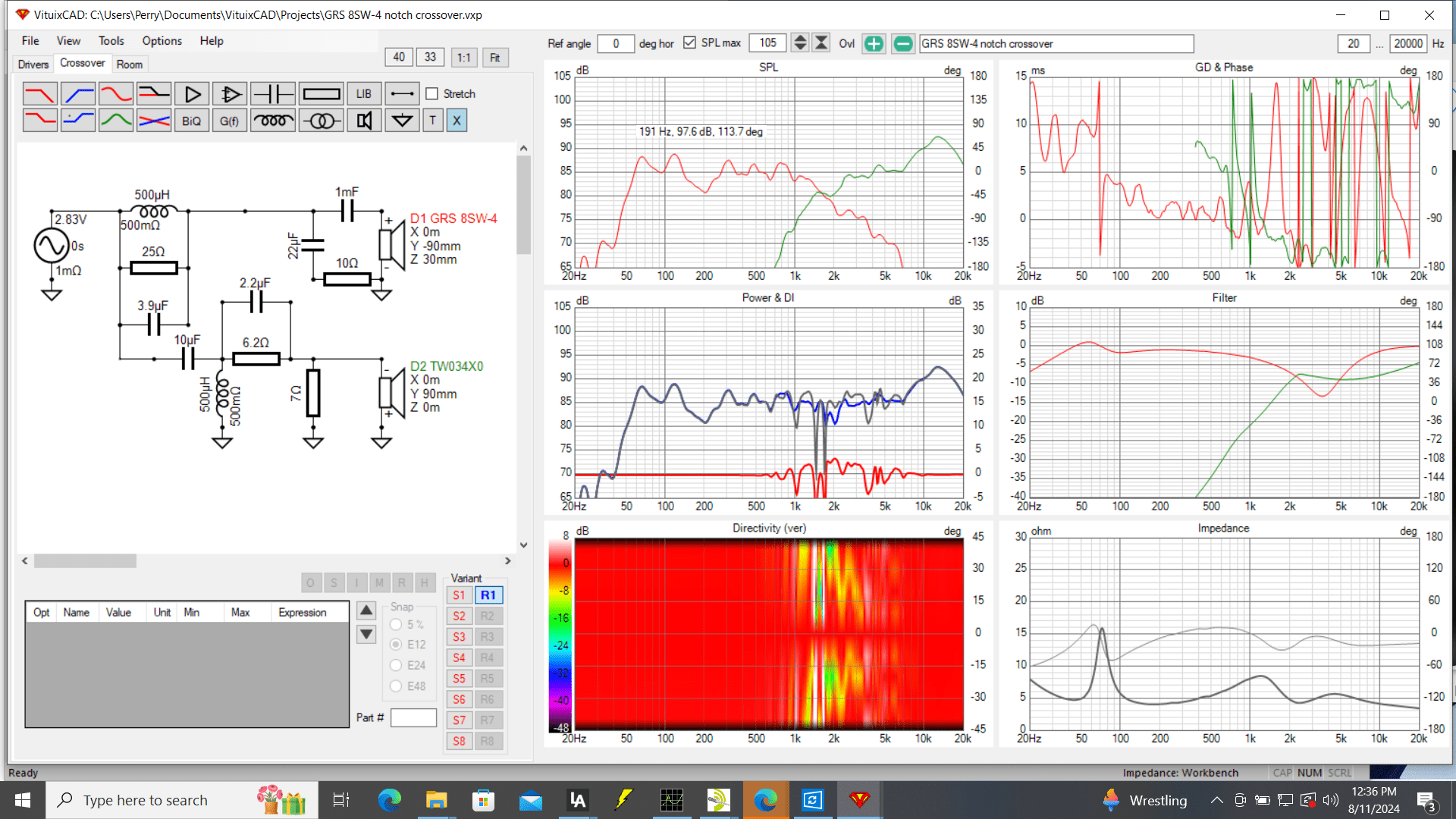Move parameter down with down arrow
The image size is (1456, 819).
[366, 634]
